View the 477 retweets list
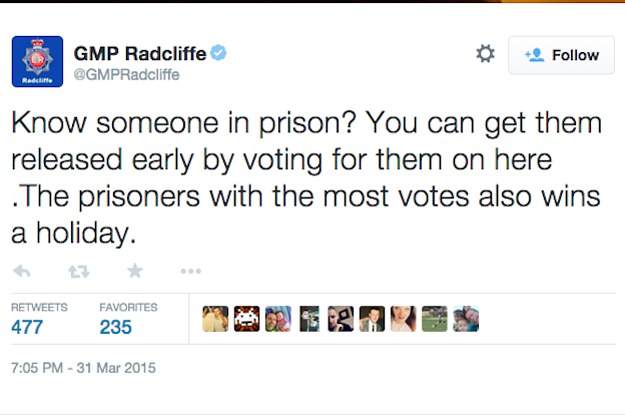Screen dimensions: 625x415 click(39, 319)
